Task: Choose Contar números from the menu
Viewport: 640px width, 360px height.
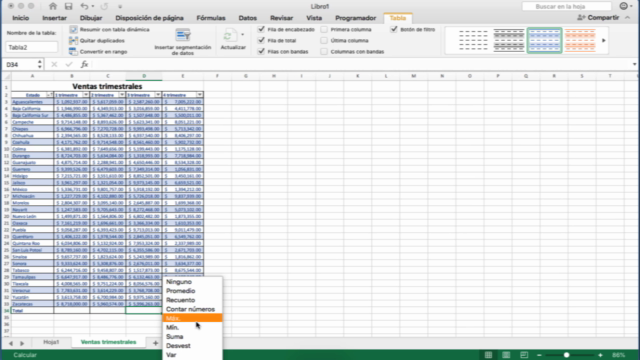Action: point(192,309)
